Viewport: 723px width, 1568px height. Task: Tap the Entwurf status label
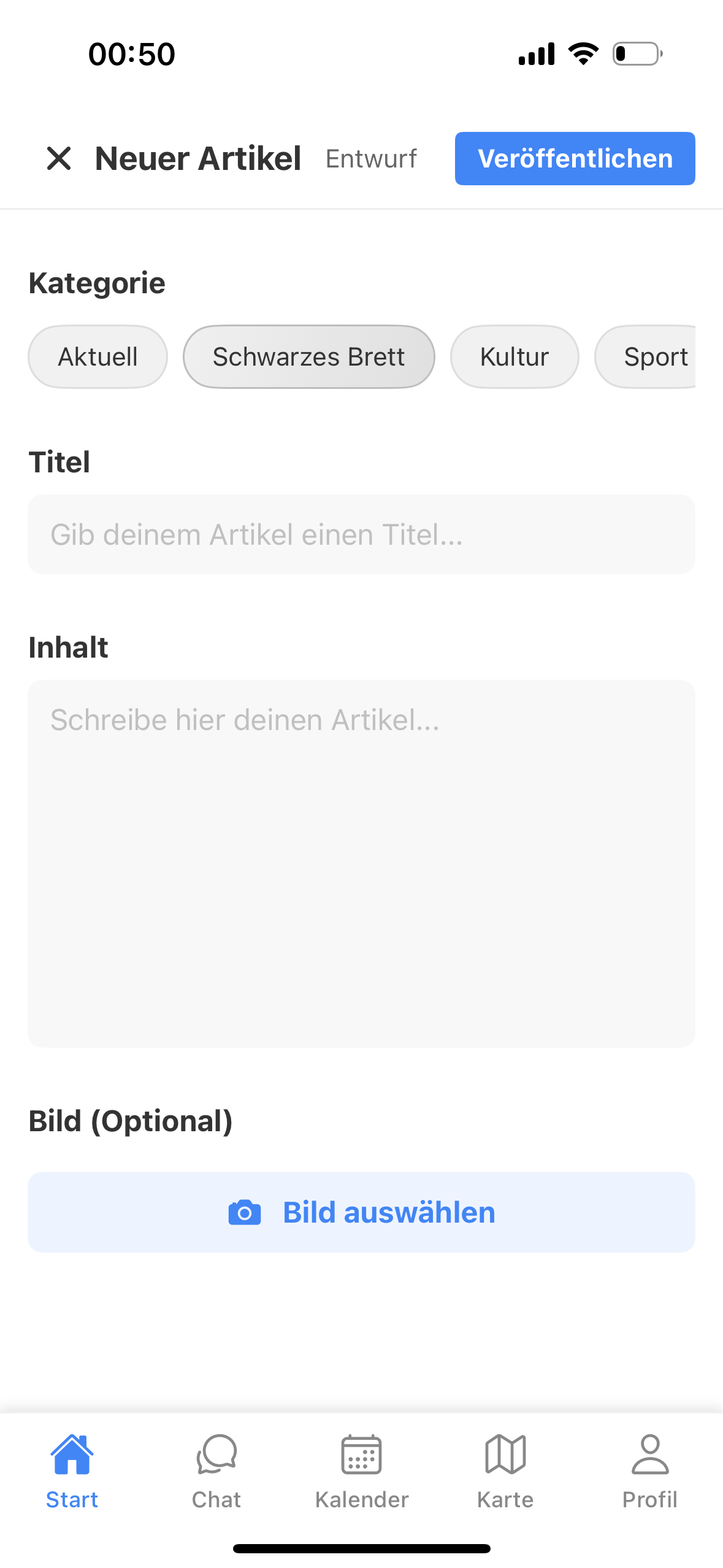371,159
